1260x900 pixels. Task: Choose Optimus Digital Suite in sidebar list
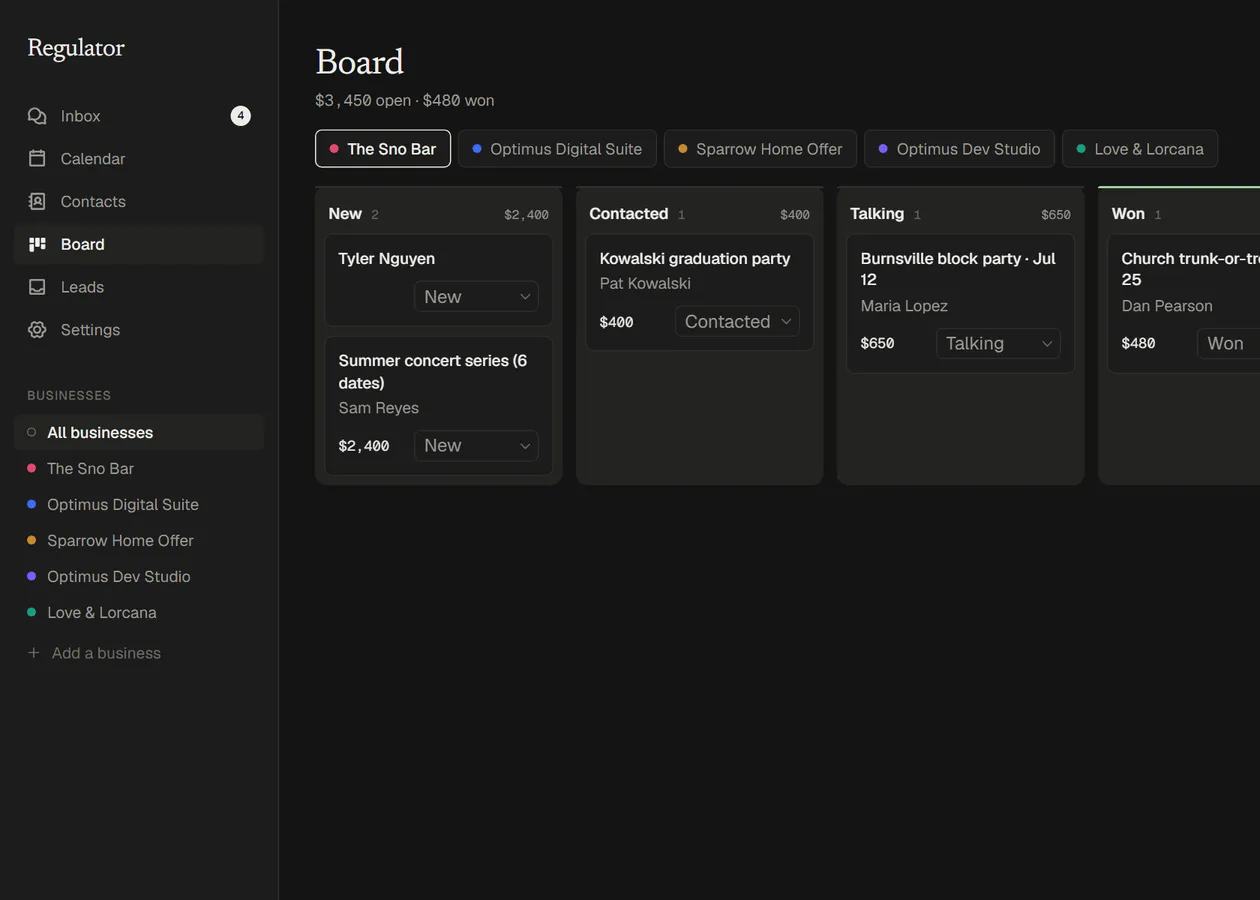(x=139, y=504)
